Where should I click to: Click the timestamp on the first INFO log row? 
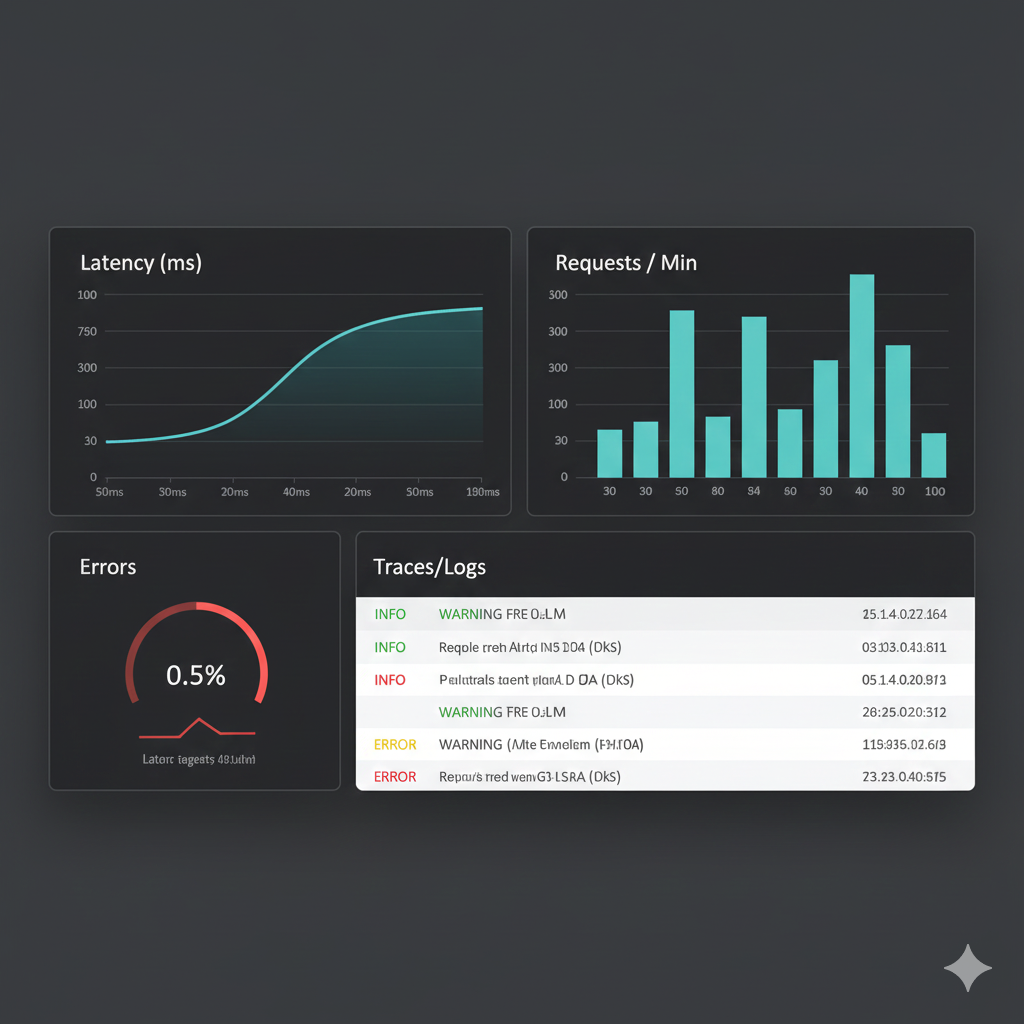pos(903,614)
